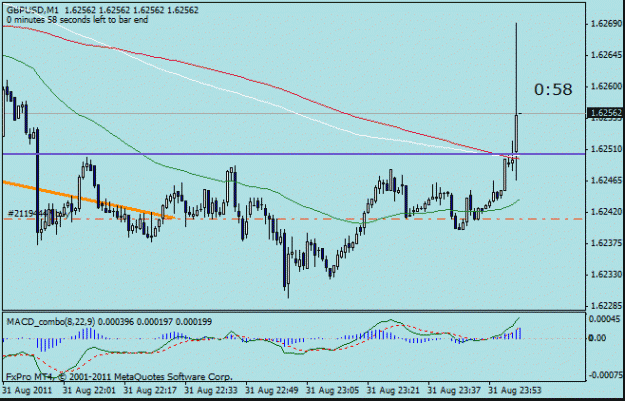625x401 pixels.
Task: Click the time axis label 31 Aug 2011
Action: pos(28,389)
